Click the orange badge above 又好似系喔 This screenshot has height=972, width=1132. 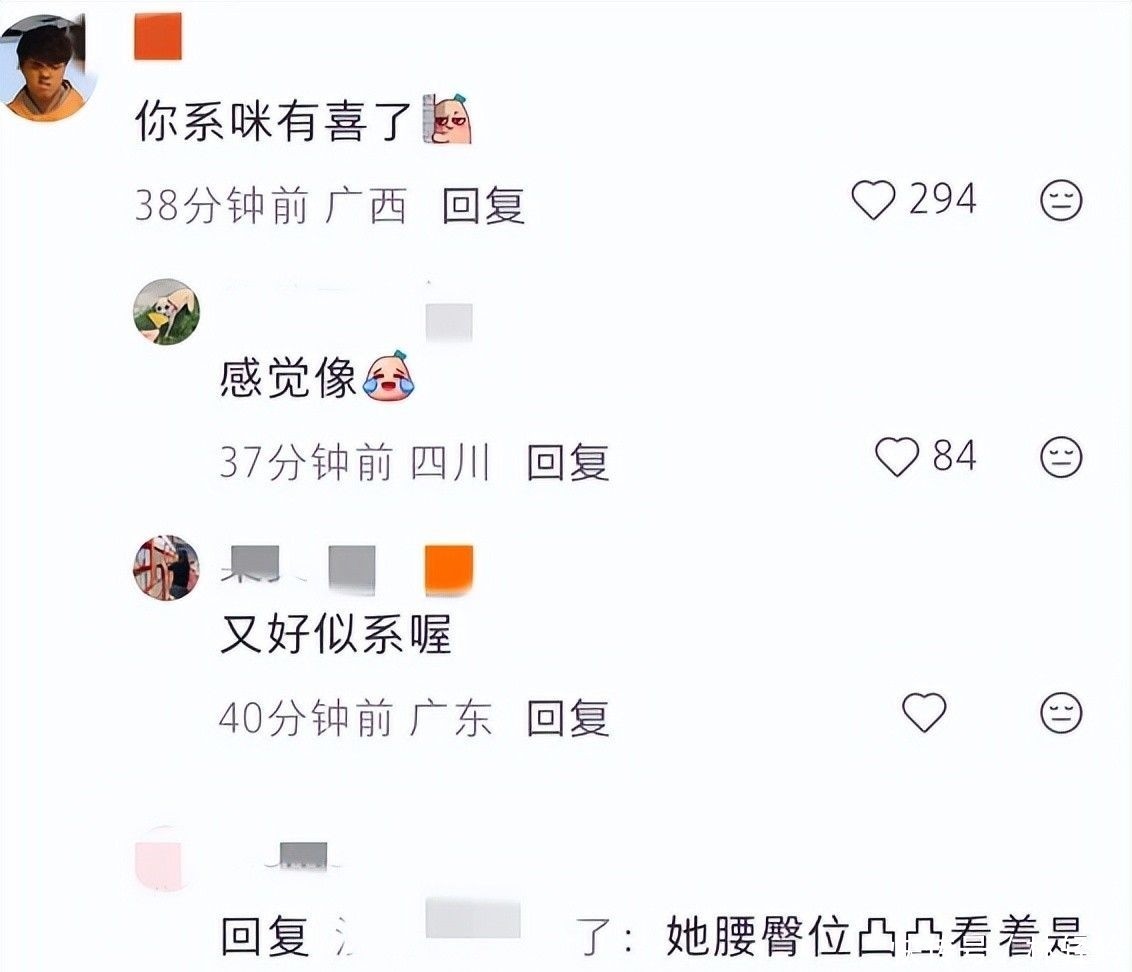click(x=449, y=570)
